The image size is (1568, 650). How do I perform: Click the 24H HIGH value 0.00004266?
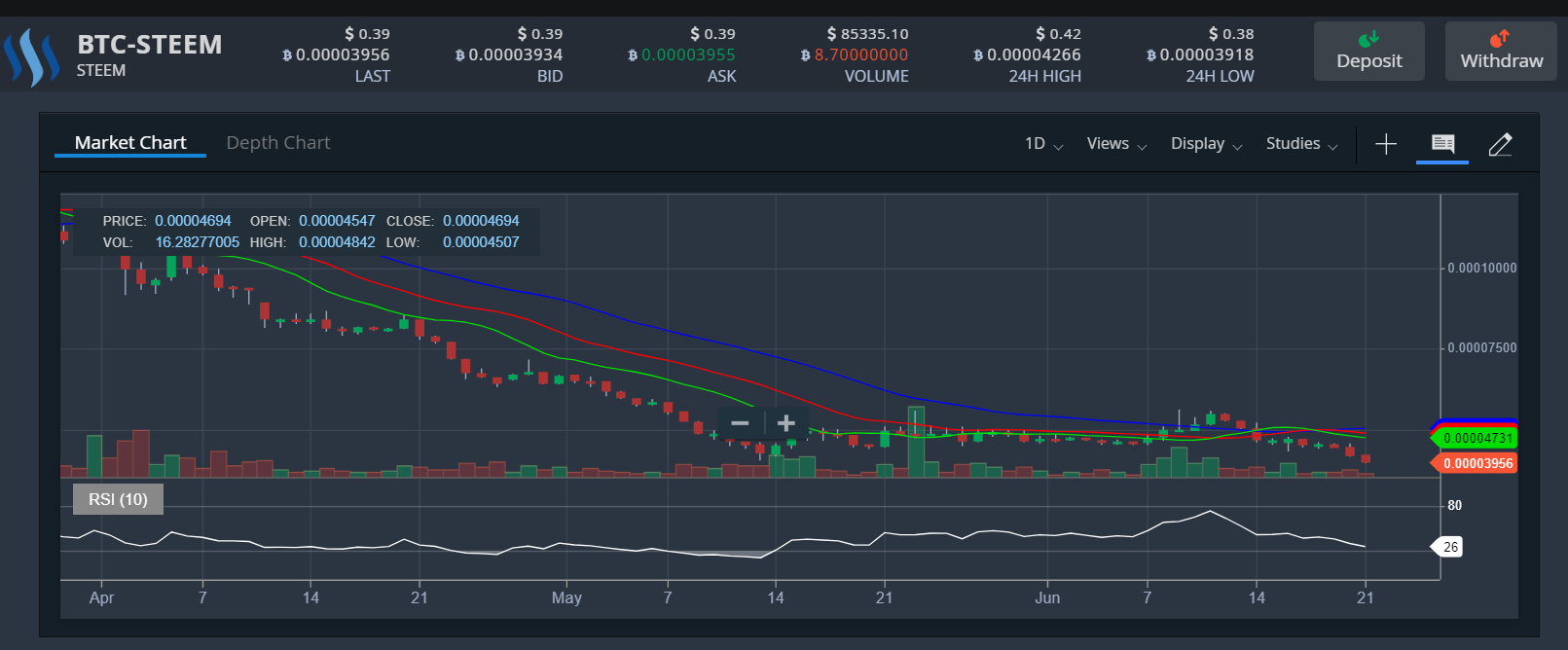pyautogui.click(x=1027, y=55)
